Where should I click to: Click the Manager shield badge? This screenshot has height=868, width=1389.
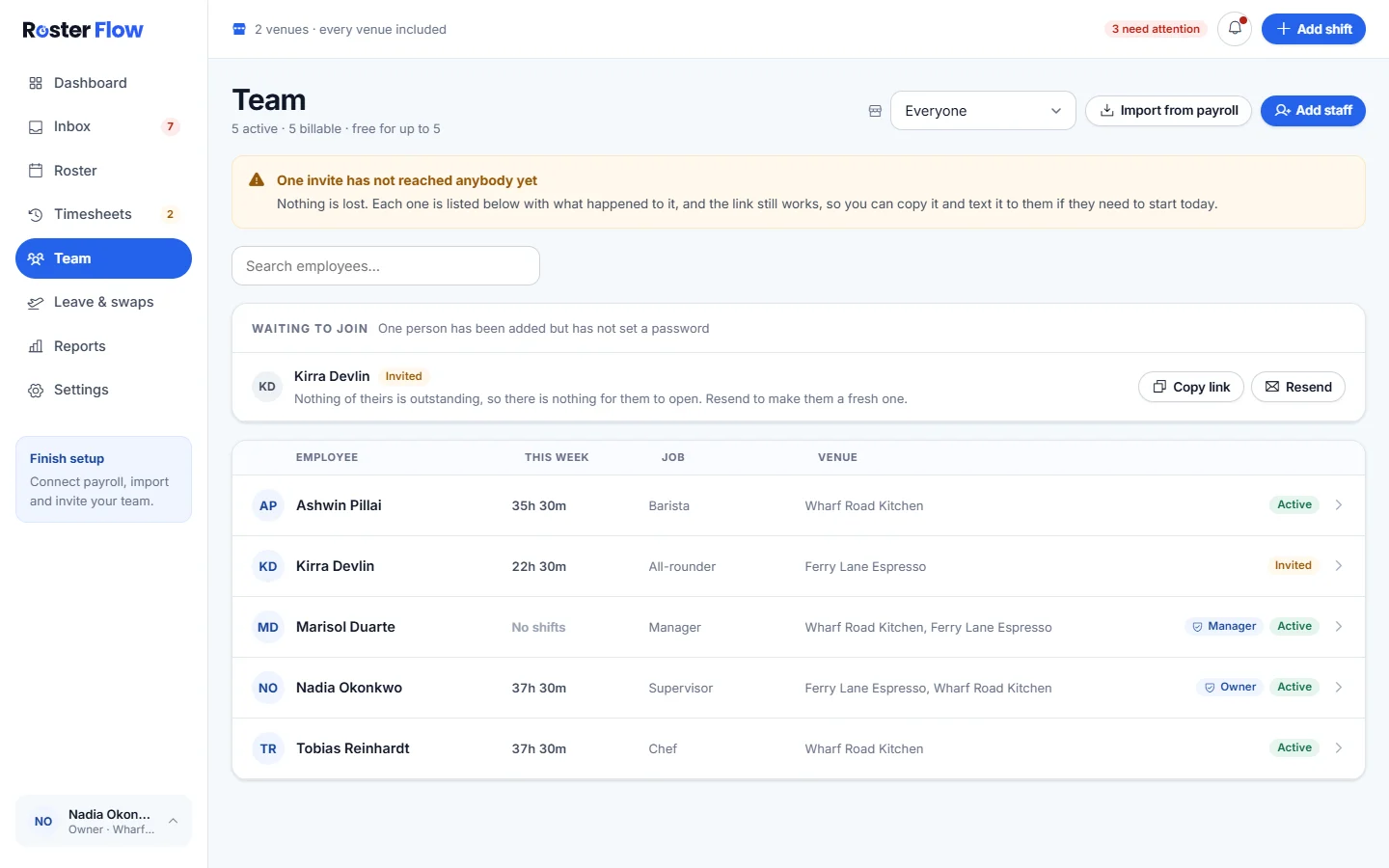coord(1224,626)
